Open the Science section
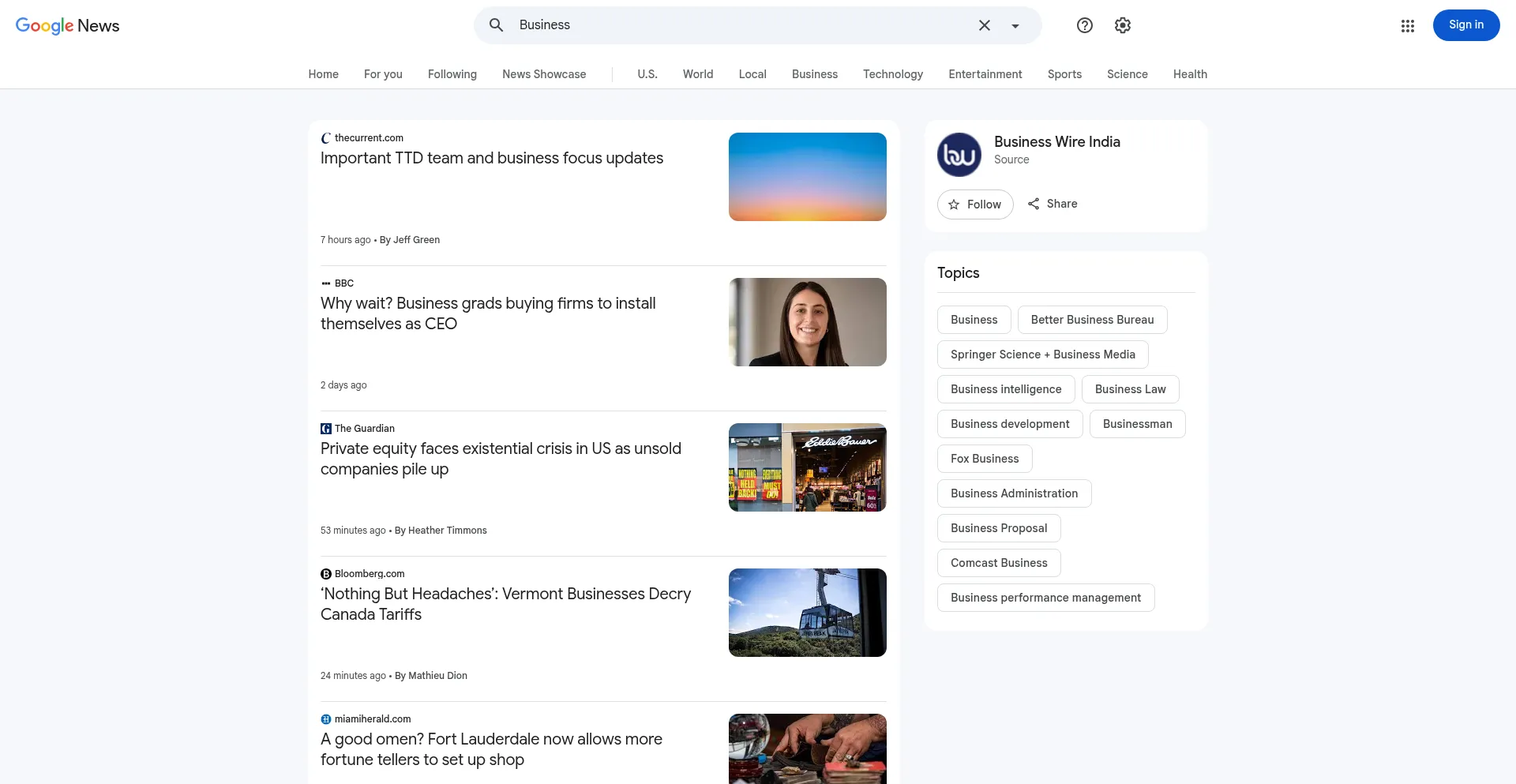 tap(1128, 74)
